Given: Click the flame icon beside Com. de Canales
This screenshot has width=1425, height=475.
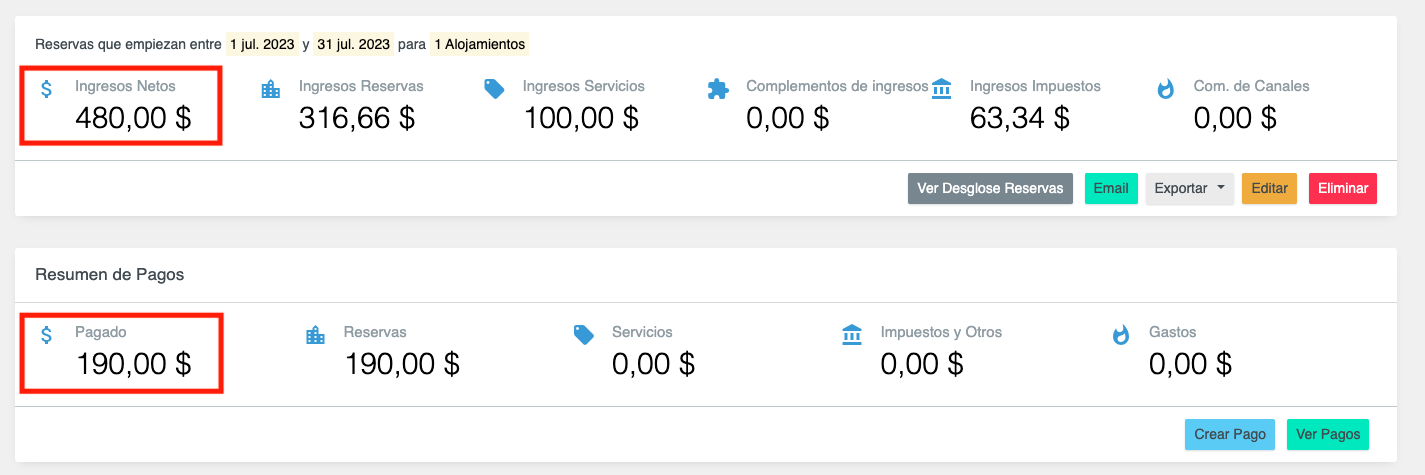Looking at the screenshot, I should (x=1165, y=89).
